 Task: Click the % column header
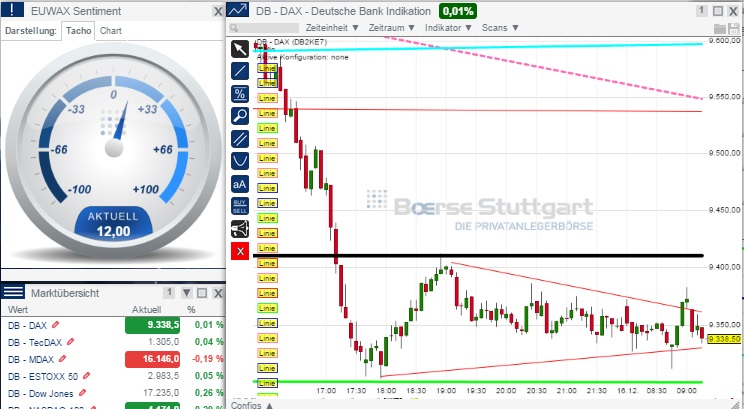tap(191, 310)
